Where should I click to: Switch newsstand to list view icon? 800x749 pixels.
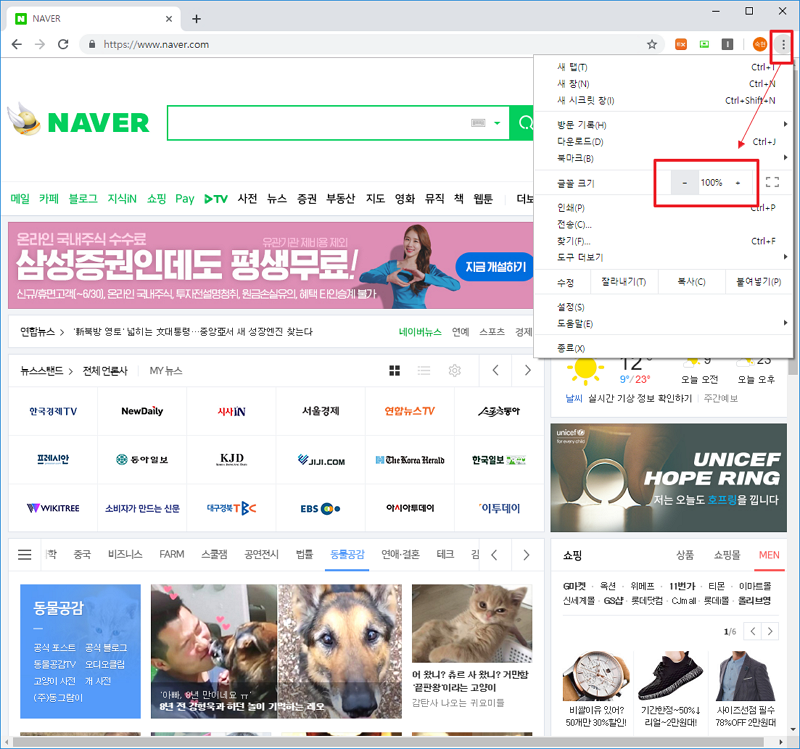[423, 370]
